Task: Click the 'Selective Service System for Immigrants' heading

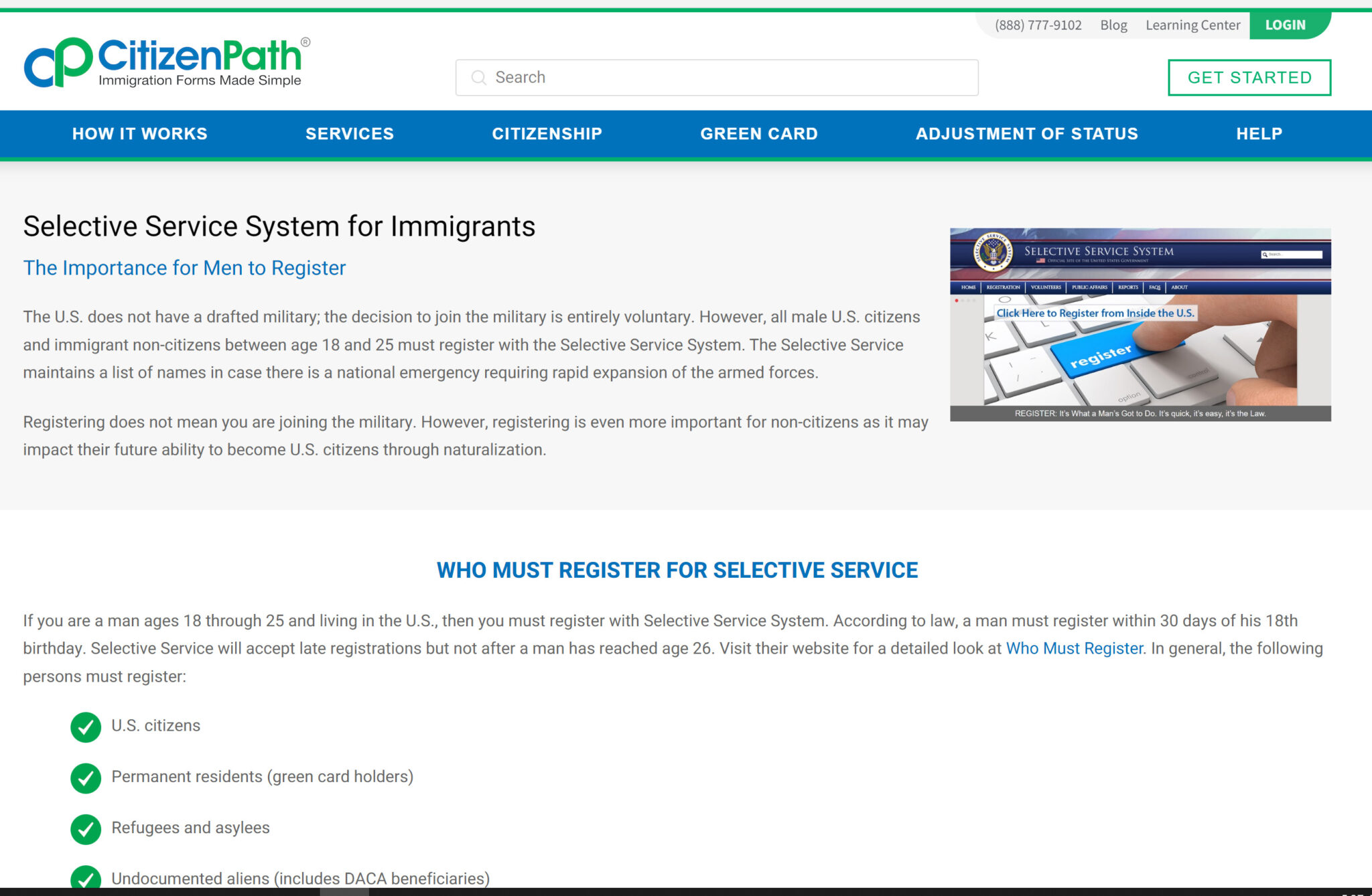Action: (x=279, y=226)
